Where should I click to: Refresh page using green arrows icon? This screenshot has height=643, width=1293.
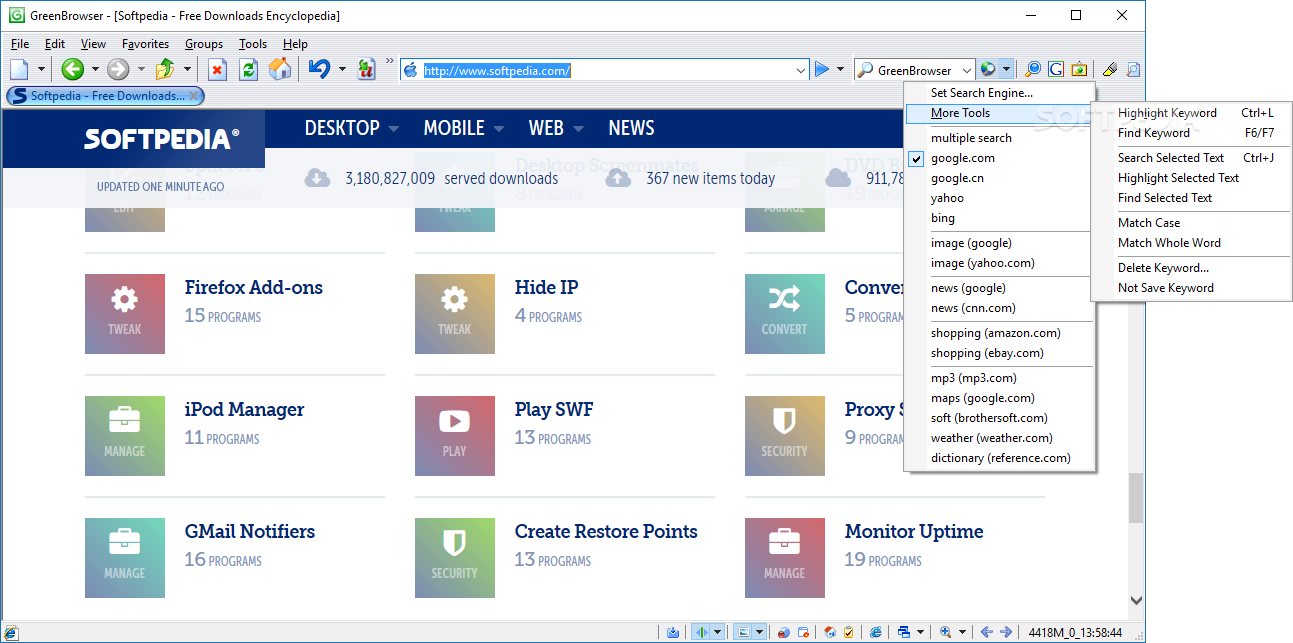(x=249, y=69)
